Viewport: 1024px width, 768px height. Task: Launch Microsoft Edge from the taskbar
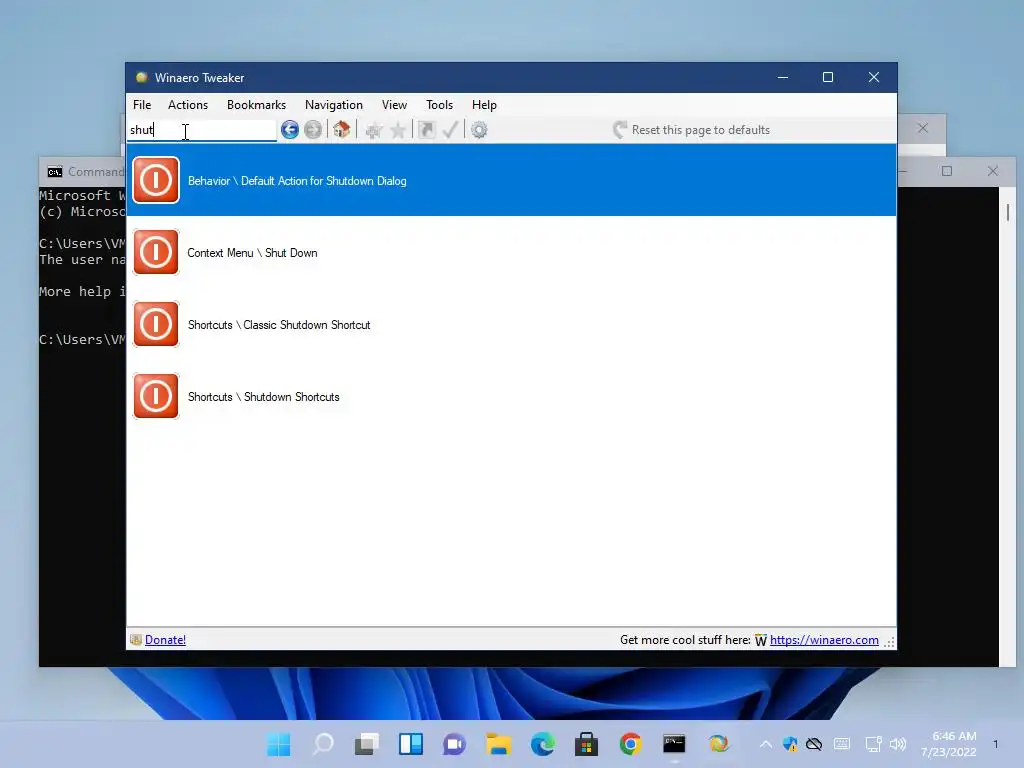543,744
